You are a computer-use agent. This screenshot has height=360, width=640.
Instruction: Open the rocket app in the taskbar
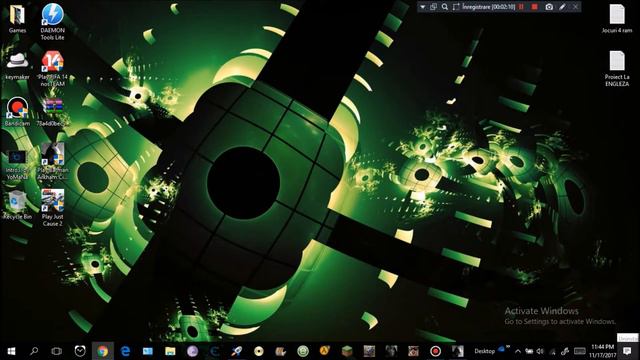click(x=236, y=351)
